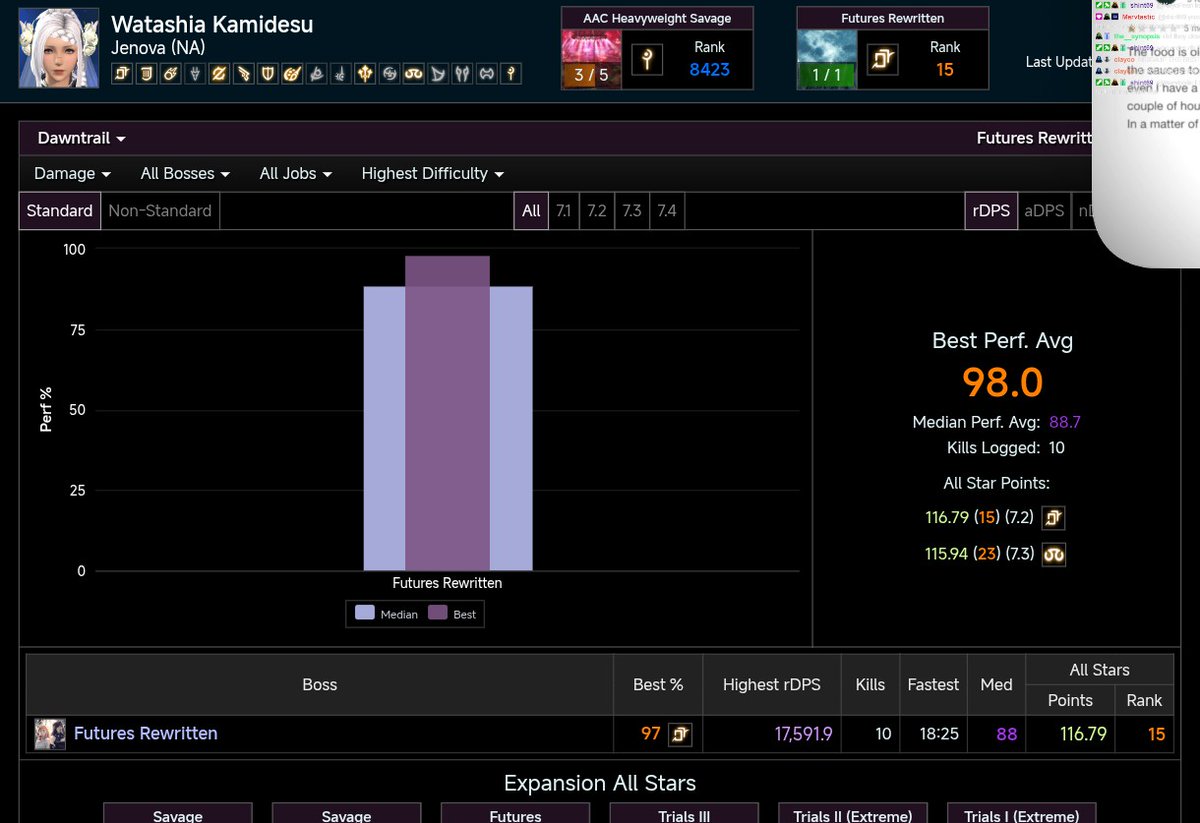Toggle the Best series in chart legend
Screen dimensions: 1200x823
point(453,614)
